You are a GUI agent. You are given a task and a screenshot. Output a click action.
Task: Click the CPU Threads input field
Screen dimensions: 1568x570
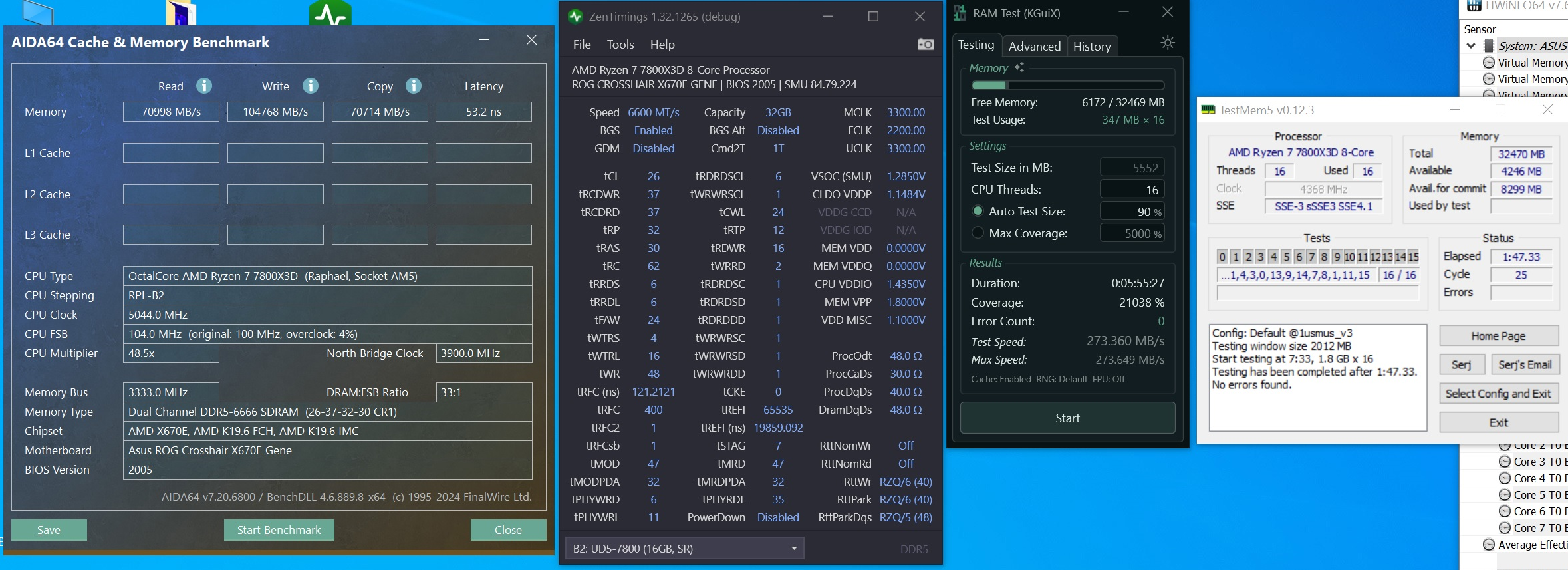tap(1132, 190)
